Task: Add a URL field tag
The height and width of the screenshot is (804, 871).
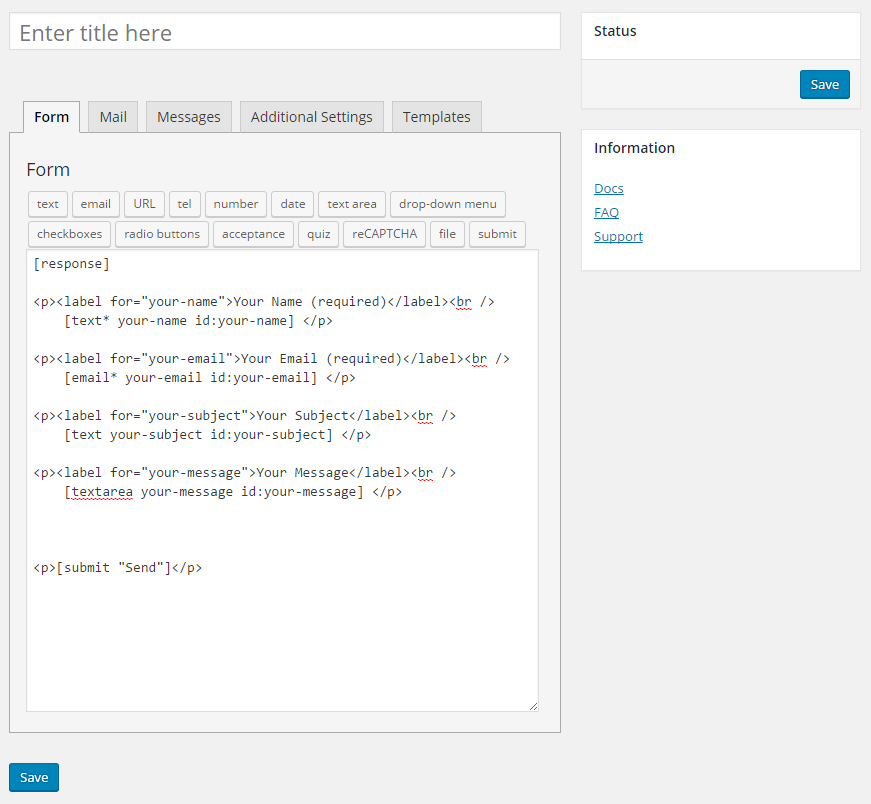Action: point(144,204)
